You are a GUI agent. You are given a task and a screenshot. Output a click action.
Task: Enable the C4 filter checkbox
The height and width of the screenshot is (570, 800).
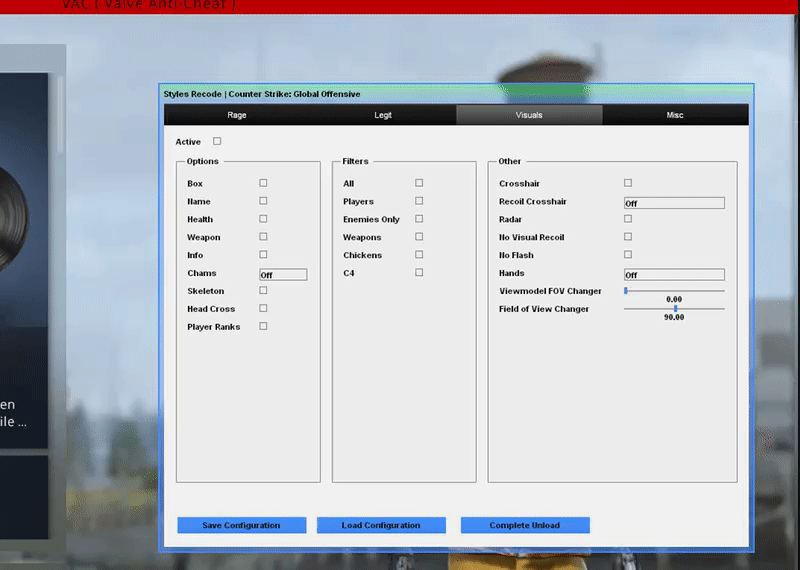(419, 272)
